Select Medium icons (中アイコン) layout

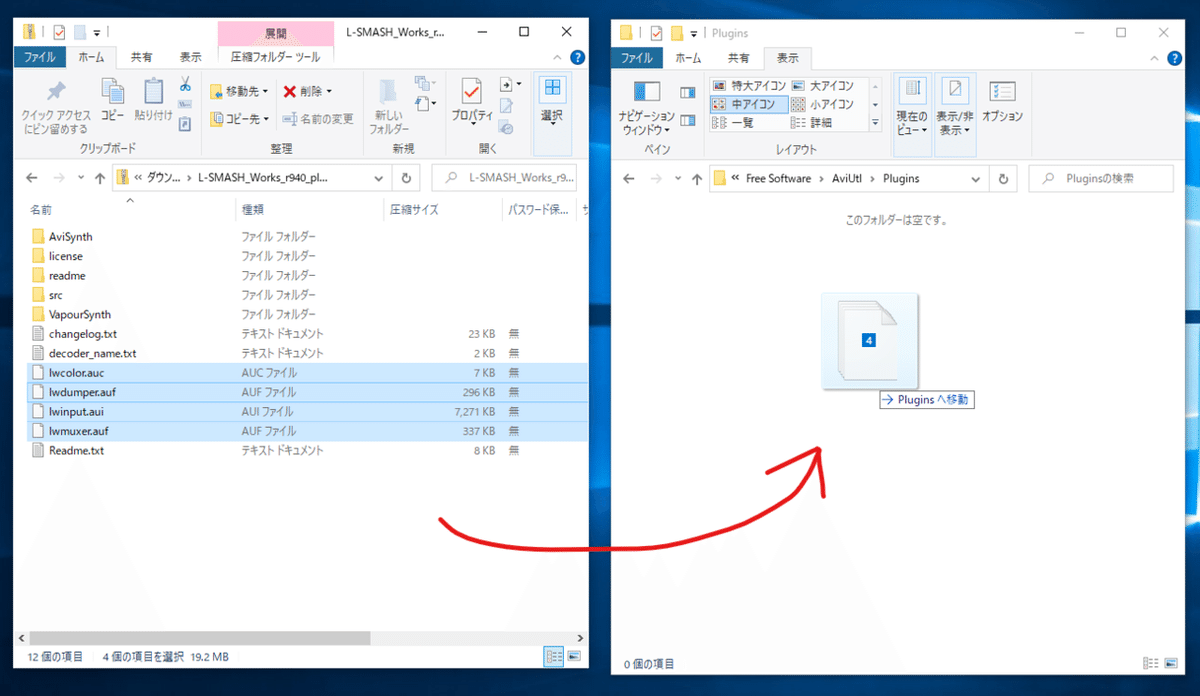(748, 104)
